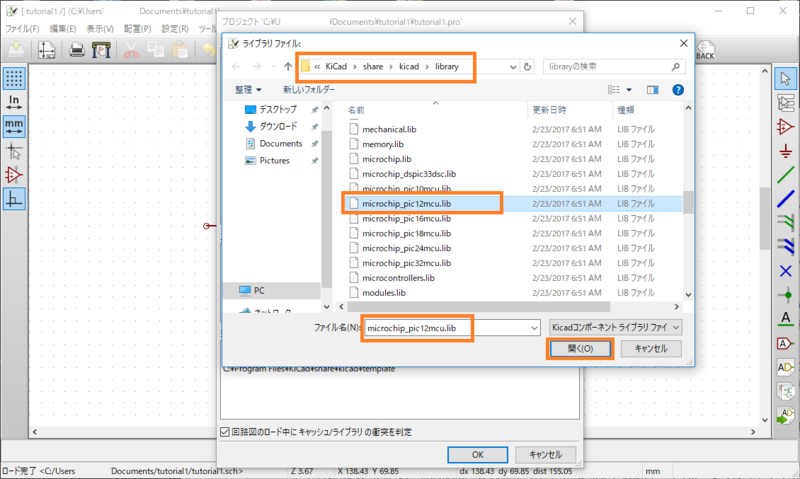The width and height of the screenshot is (800, 479).
Task: Select the place junction tool
Action: pyautogui.click(x=785, y=295)
